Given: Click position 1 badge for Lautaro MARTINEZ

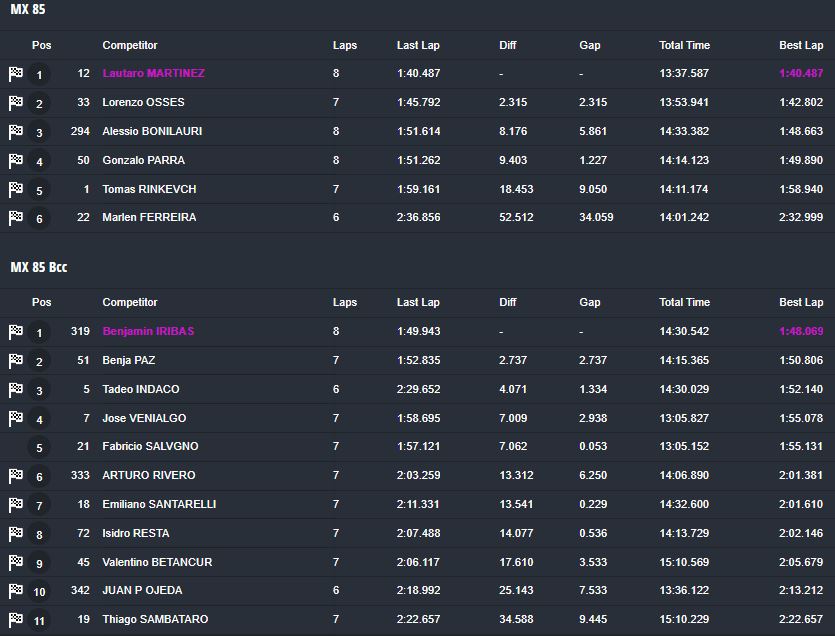Looking at the screenshot, I should point(40,74).
